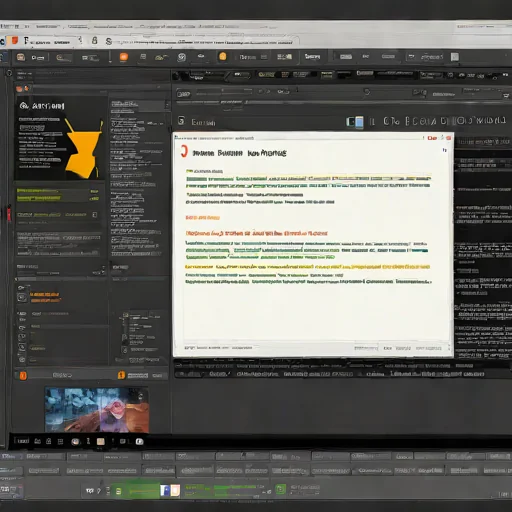Click the orange heading link inside the white dialog
Screen dimensions: 512x512
click(x=256, y=233)
